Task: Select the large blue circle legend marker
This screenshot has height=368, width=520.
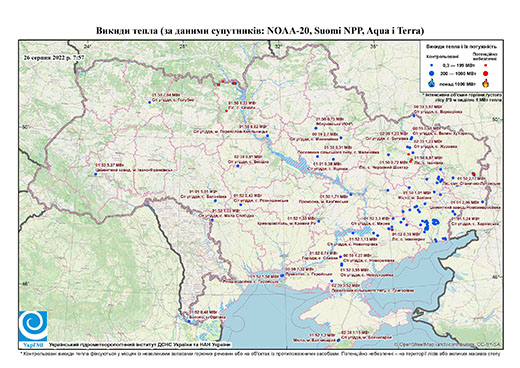Action: click(432, 73)
